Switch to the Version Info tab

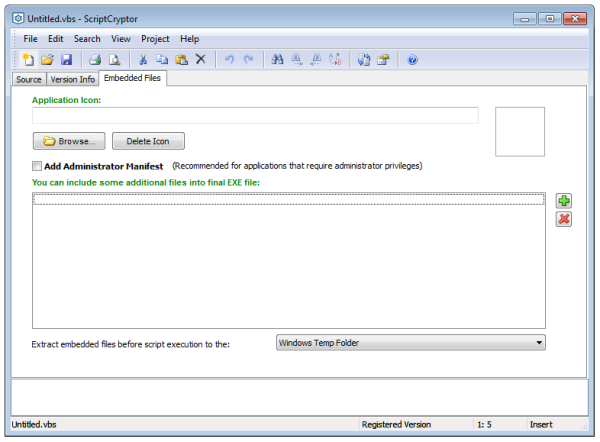(73, 79)
